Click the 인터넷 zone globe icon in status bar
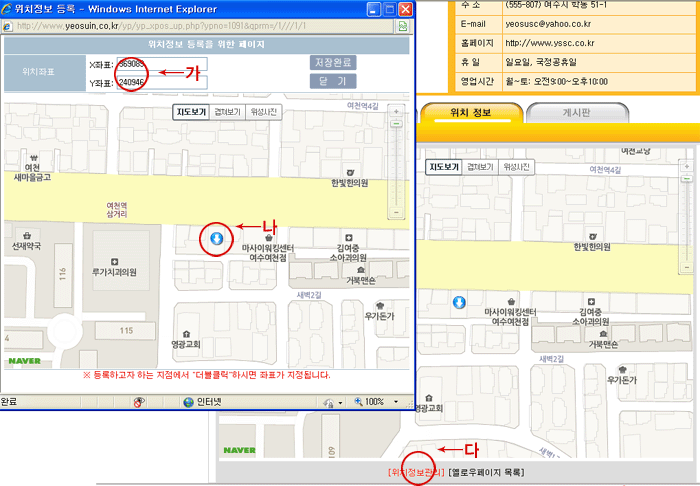The width and height of the screenshot is (700, 486). tap(188, 402)
